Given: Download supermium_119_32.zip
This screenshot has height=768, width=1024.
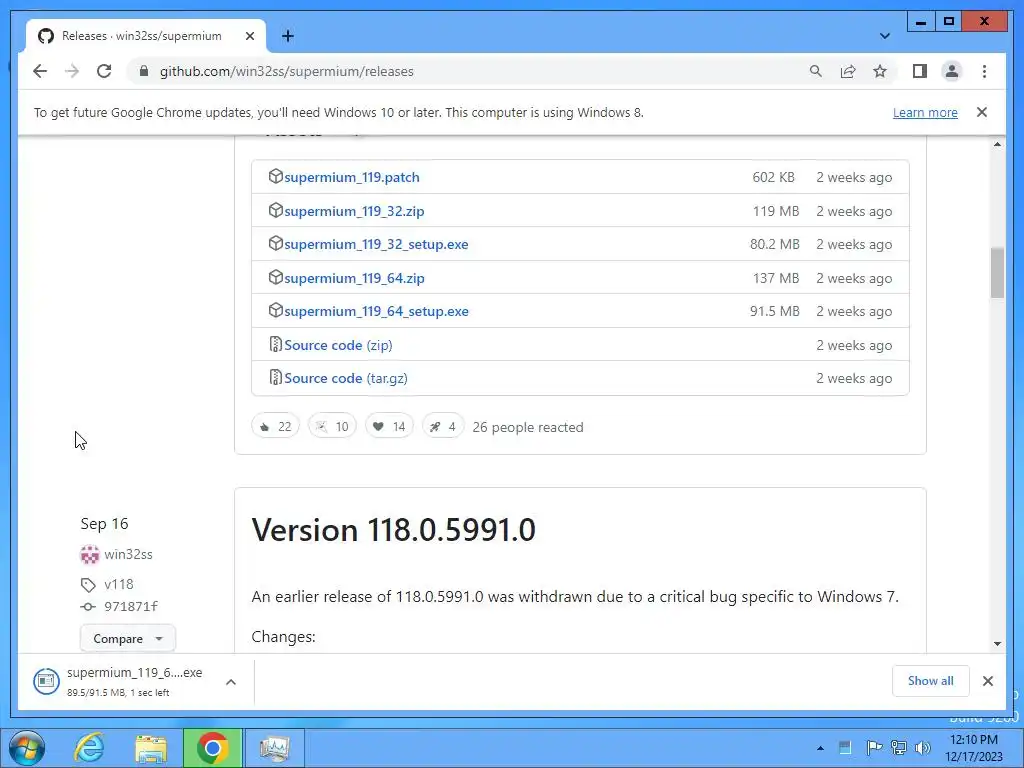Looking at the screenshot, I should pos(354,211).
